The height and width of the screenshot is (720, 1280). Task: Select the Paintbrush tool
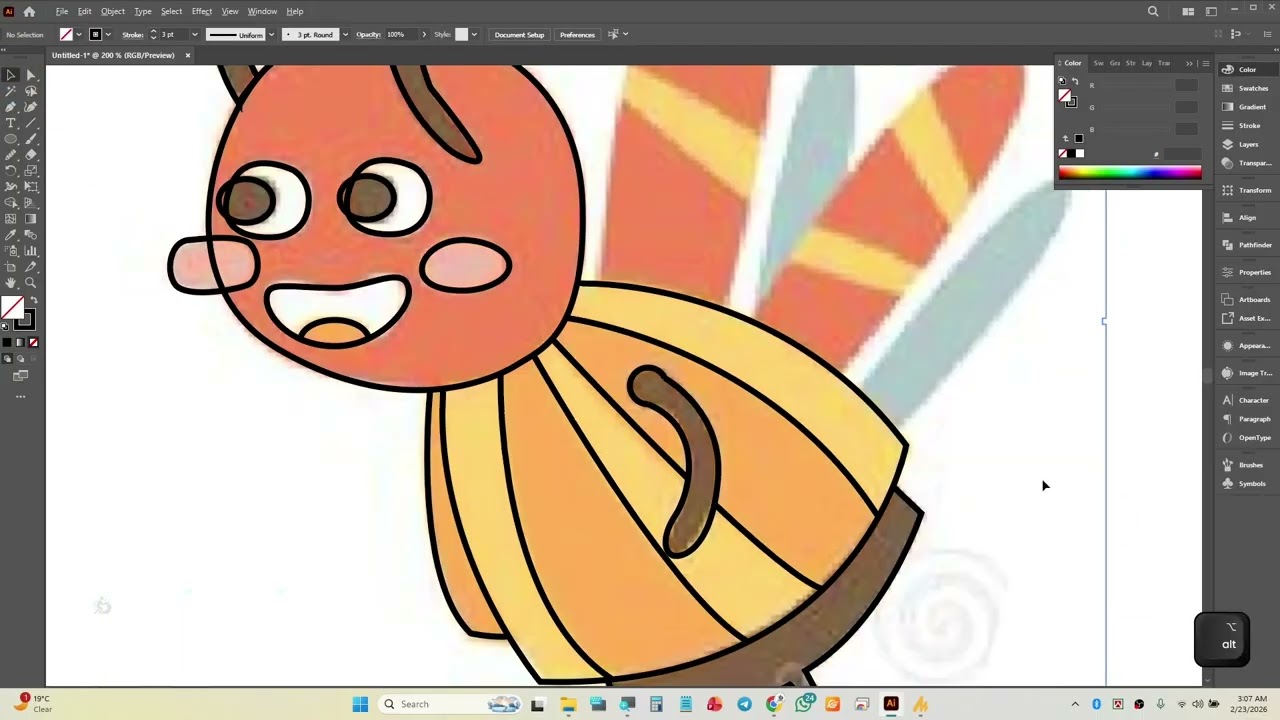point(31,139)
